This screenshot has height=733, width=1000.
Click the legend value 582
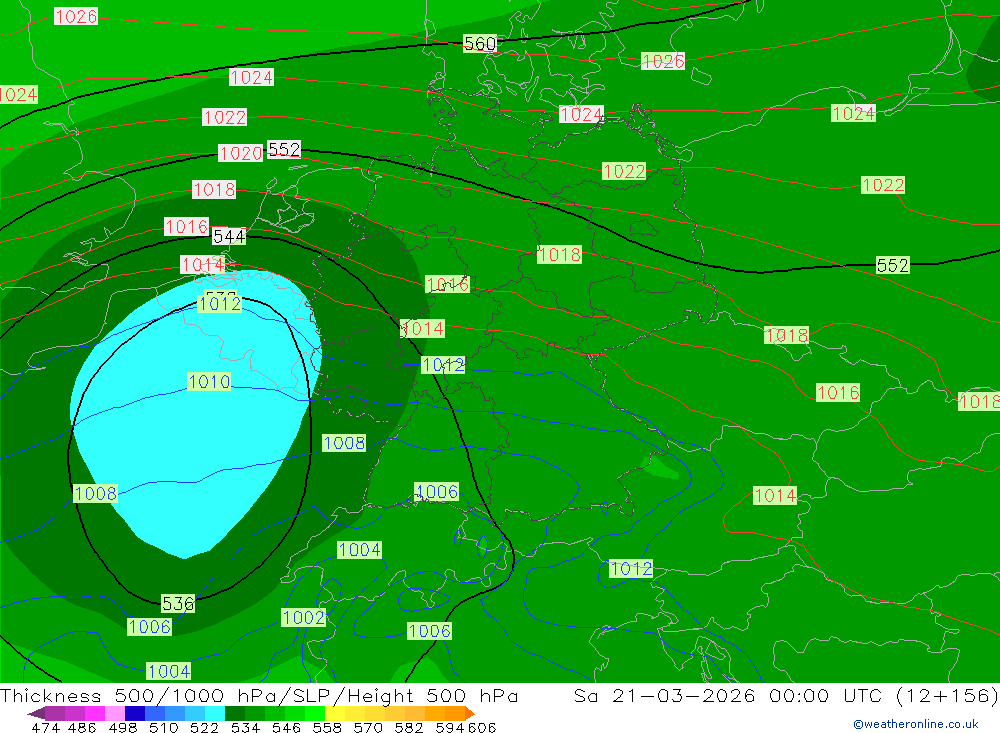click(x=409, y=727)
